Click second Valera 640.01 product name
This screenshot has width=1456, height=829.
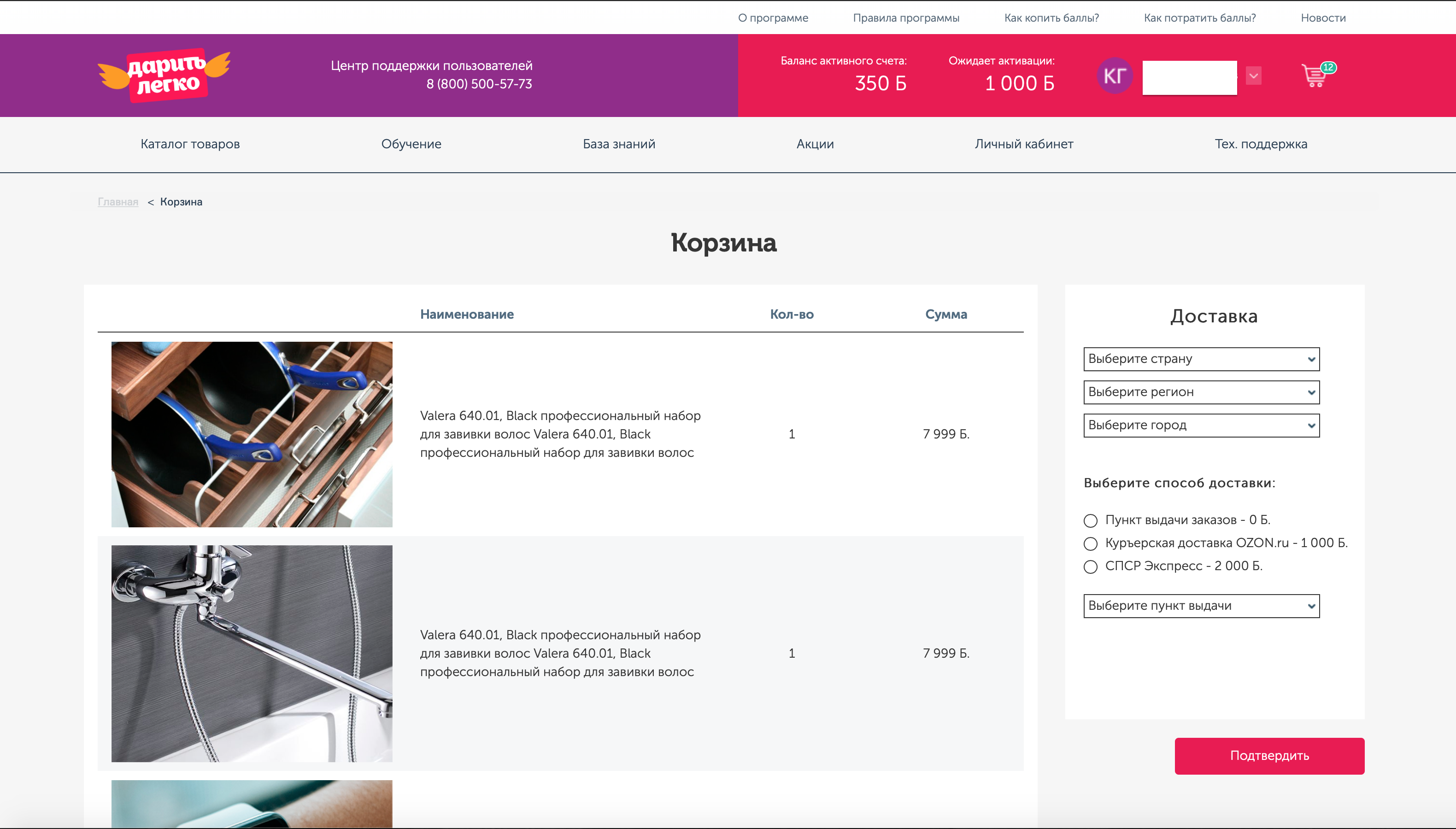click(561, 653)
